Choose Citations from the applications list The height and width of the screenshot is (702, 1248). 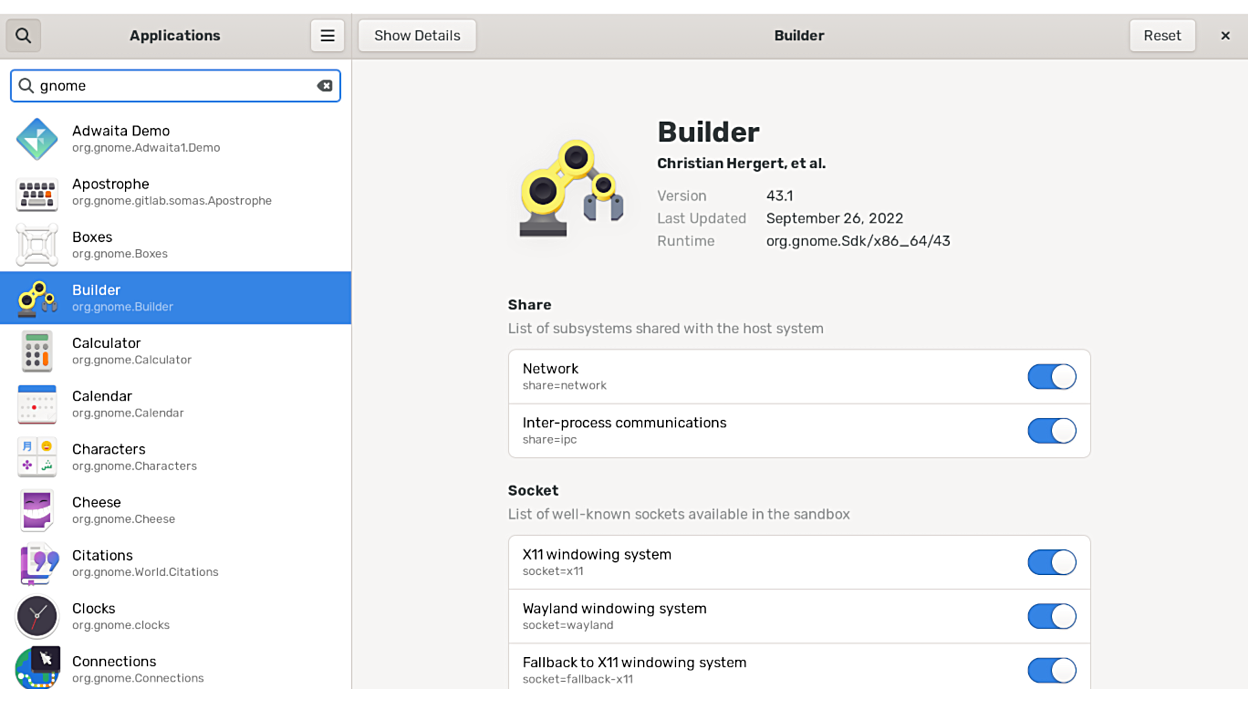(175, 563)
